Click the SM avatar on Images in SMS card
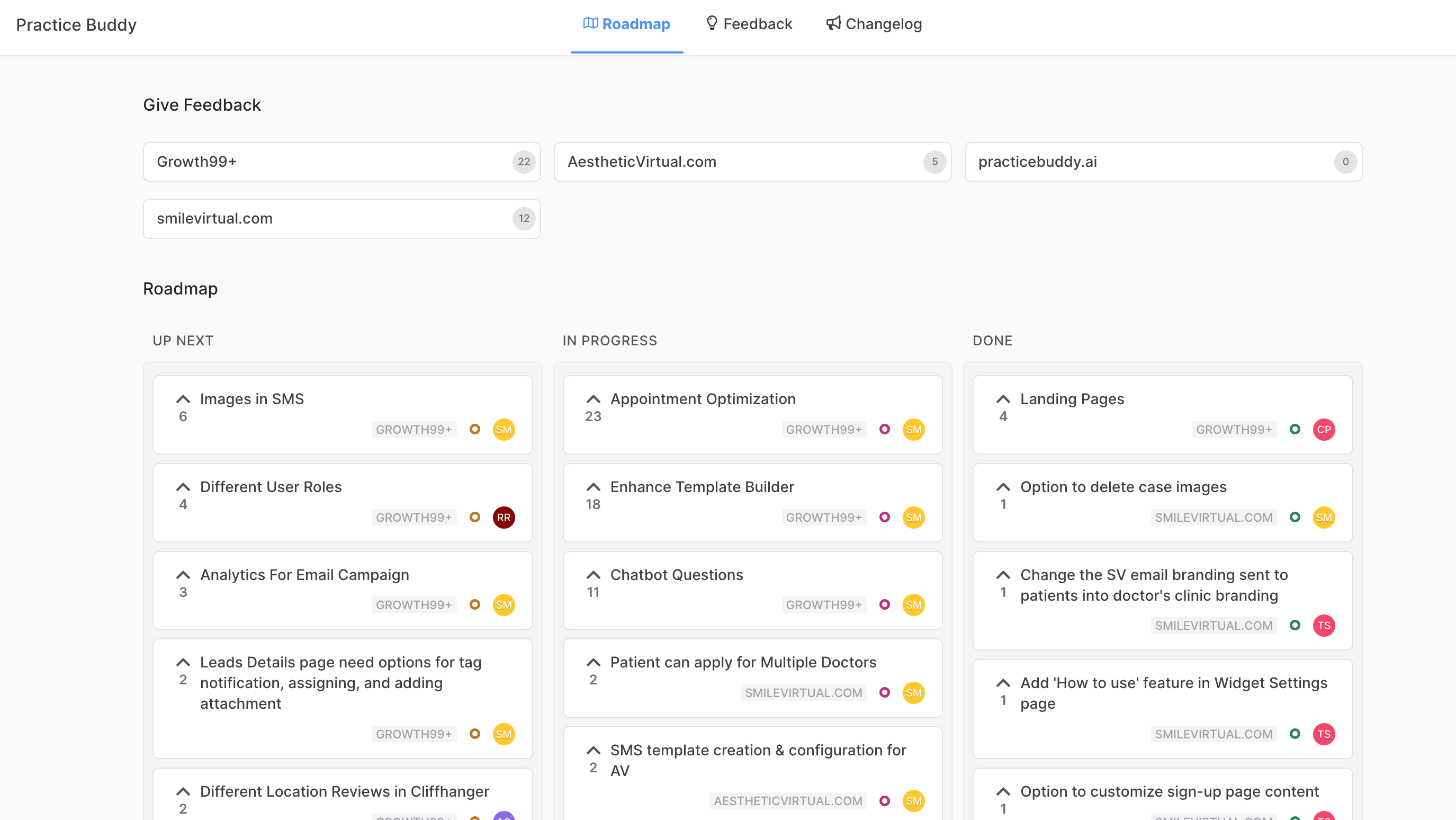The width and height of the screenshot is (1456, 820). pyautogui.click(x=504, y=429)
